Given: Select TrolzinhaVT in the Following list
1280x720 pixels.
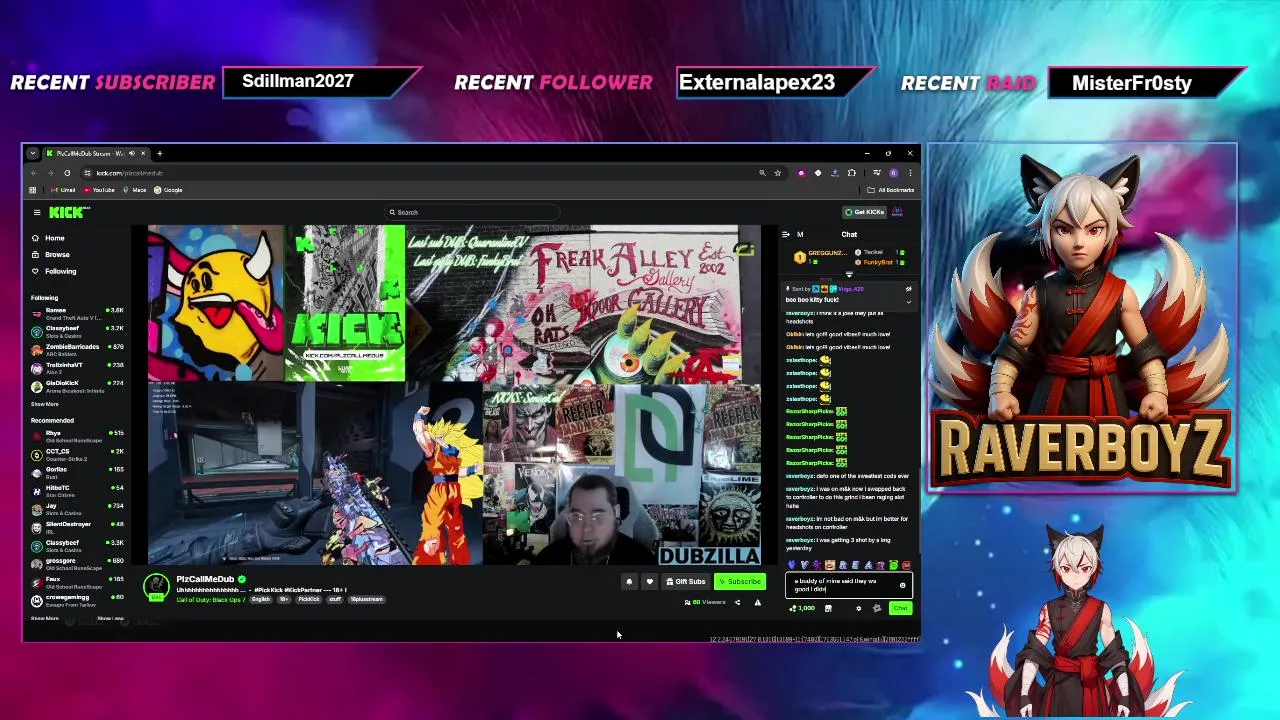Looking at the screenshot, I should point(78,368).
